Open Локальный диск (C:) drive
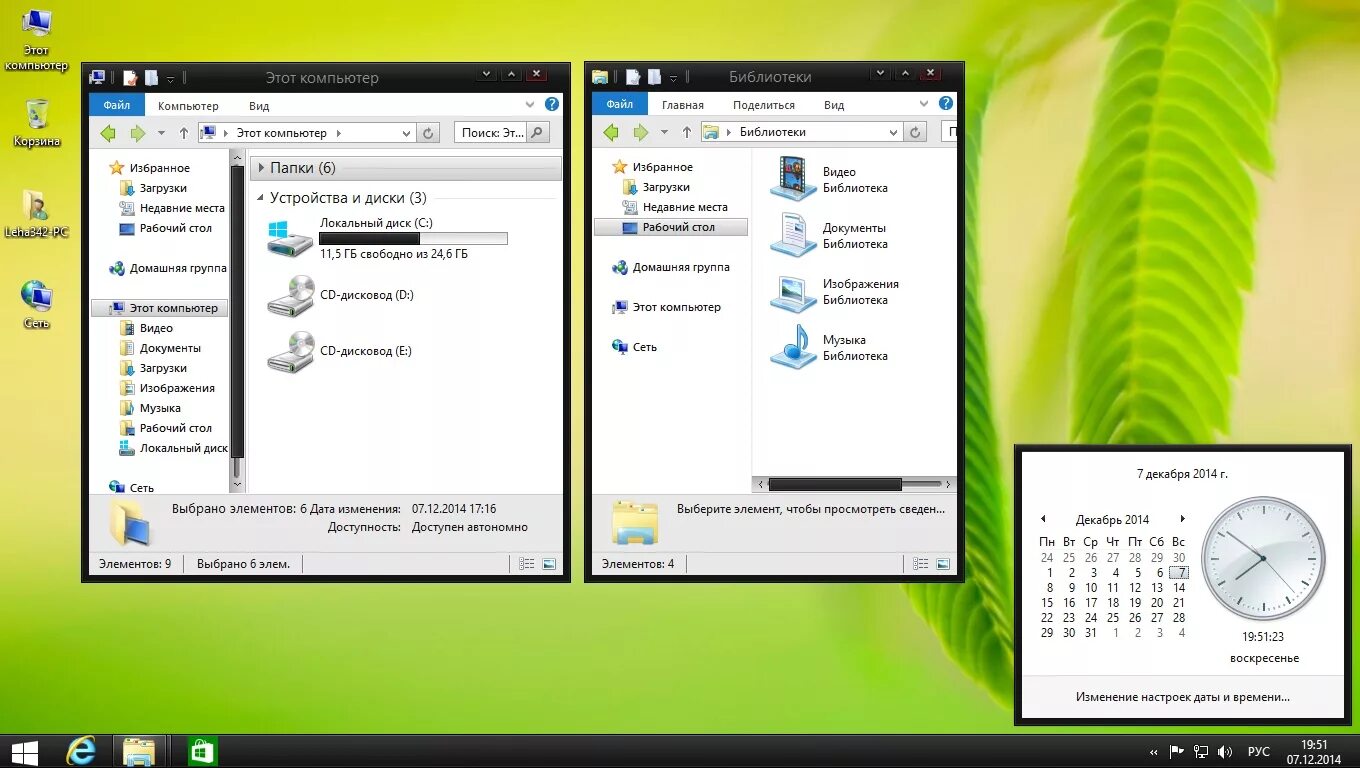The image size is (1360, 768). click(x=387, y=238)
